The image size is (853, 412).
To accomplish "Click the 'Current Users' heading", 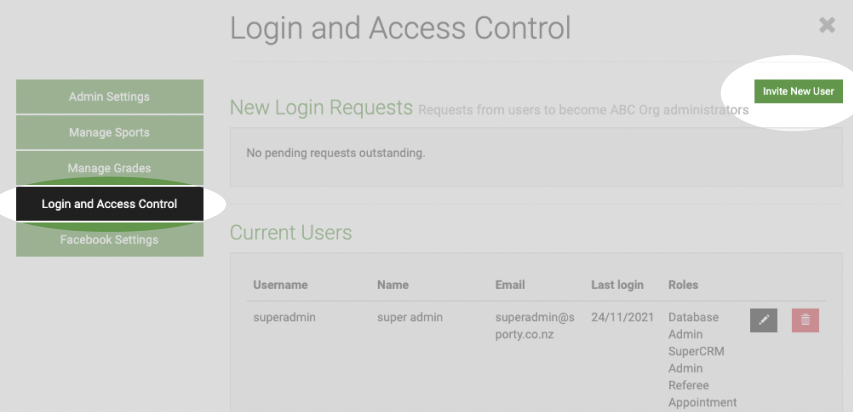I will click(291, 232).
